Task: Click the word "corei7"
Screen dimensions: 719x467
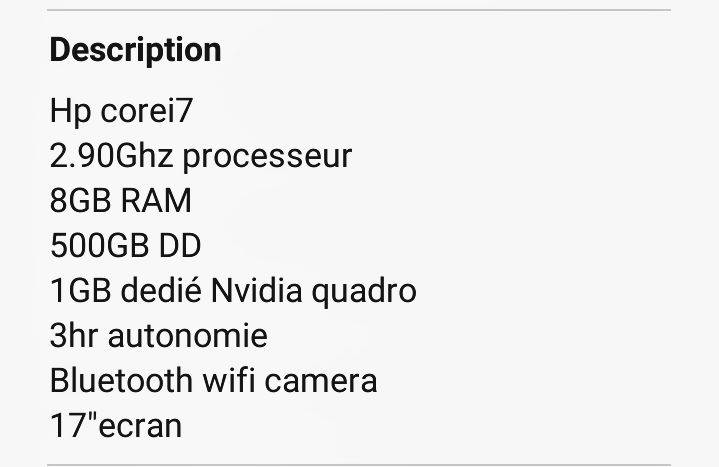Action: [146, 111]
